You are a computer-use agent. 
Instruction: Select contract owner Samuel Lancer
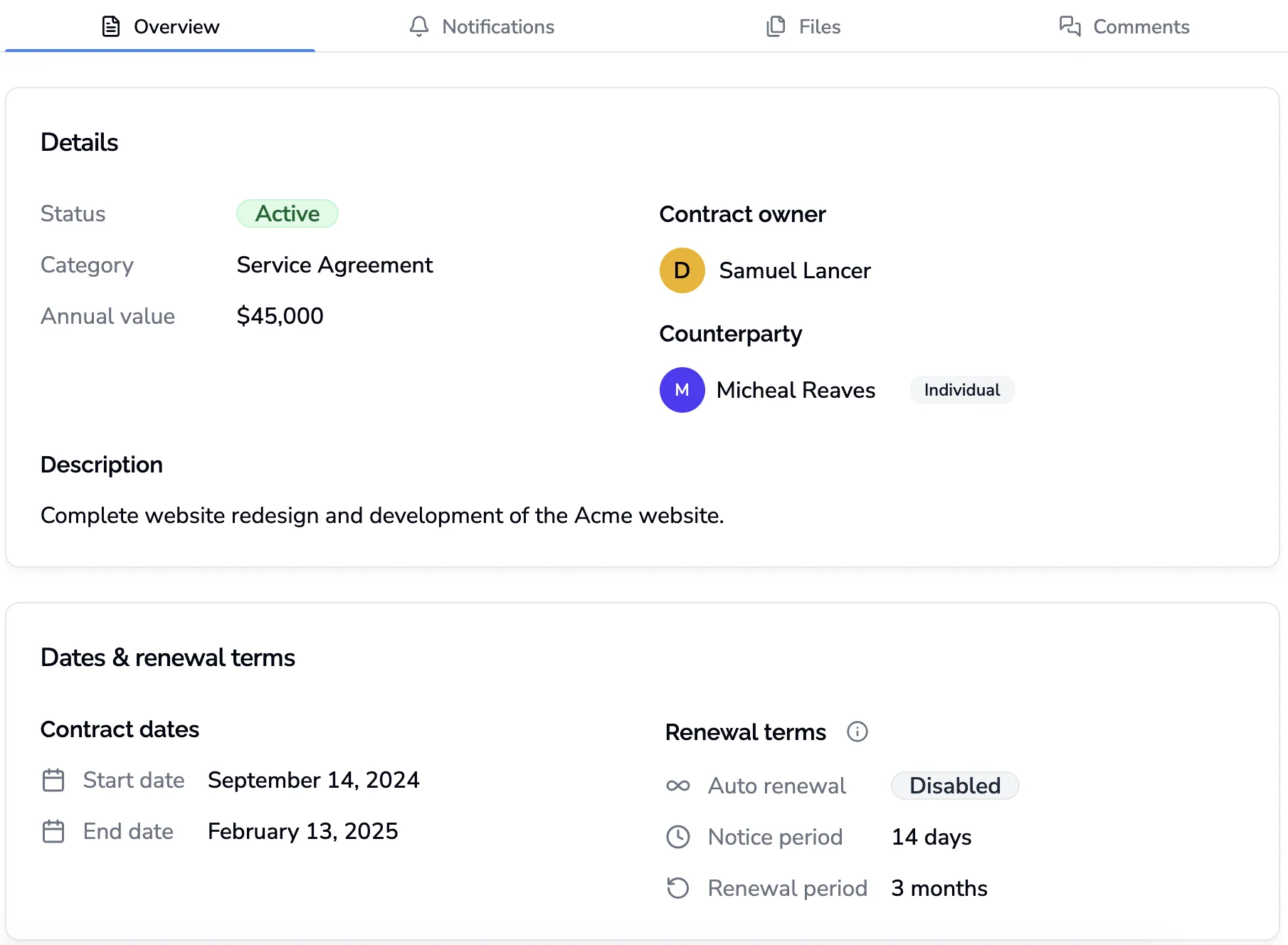[794, 270]
